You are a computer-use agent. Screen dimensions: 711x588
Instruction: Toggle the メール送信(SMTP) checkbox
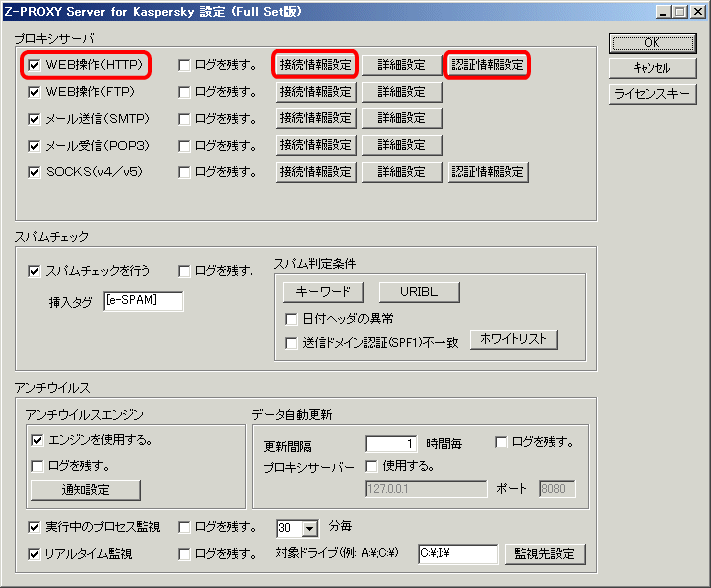point(34,119)
